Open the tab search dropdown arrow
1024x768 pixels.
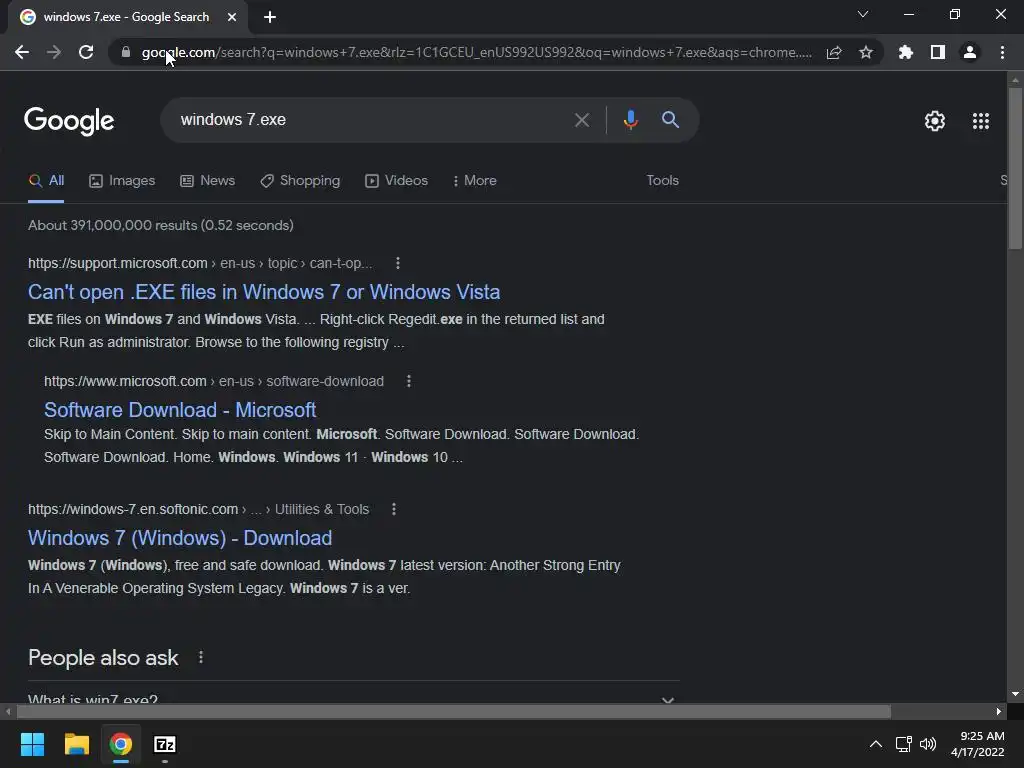pos(863,14)
